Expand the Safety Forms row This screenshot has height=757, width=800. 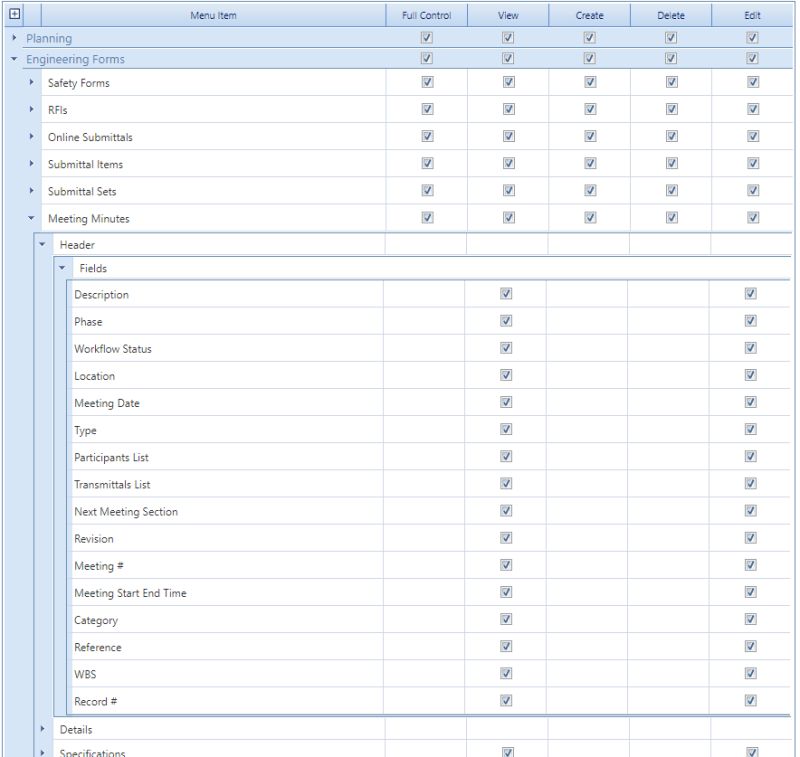click(32, 82)
